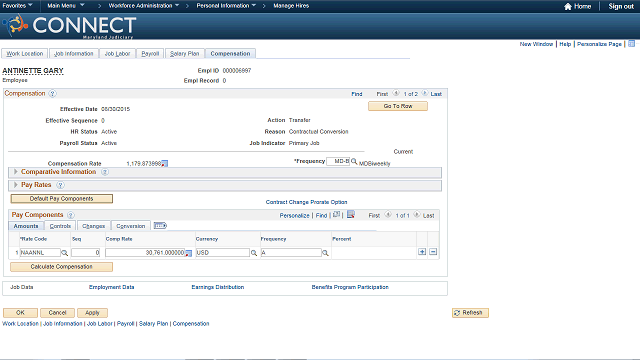Switch to Job Labor tab
The image size is (640, 360).
(117, 53)
